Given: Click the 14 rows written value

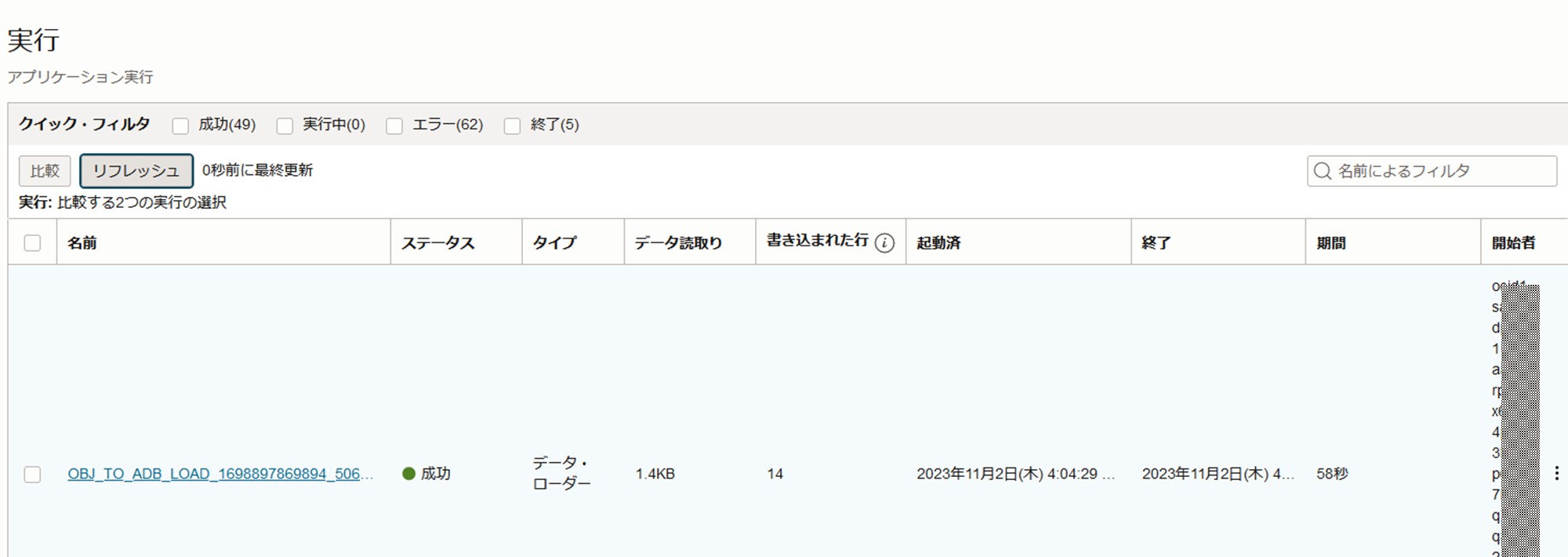Looking at the screenshot, I should pyautogui.click(x=775, y=474).
